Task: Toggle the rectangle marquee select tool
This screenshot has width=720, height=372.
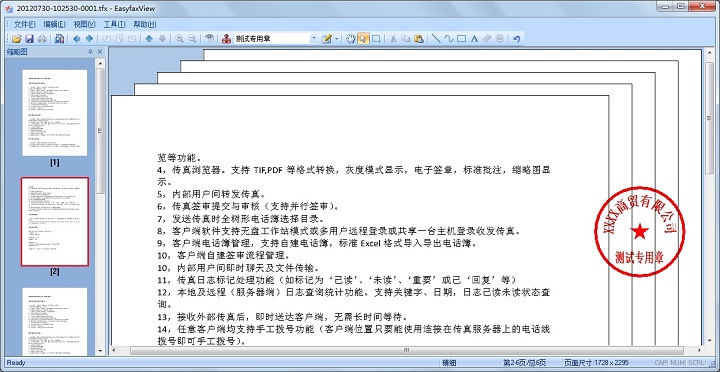Action: point(376,39)
